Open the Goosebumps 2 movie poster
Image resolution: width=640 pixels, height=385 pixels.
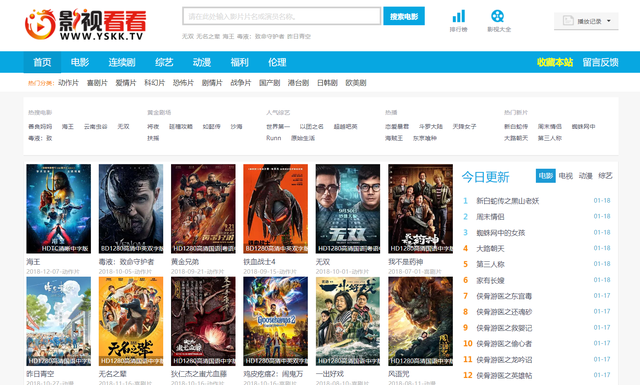click(276, 321)
